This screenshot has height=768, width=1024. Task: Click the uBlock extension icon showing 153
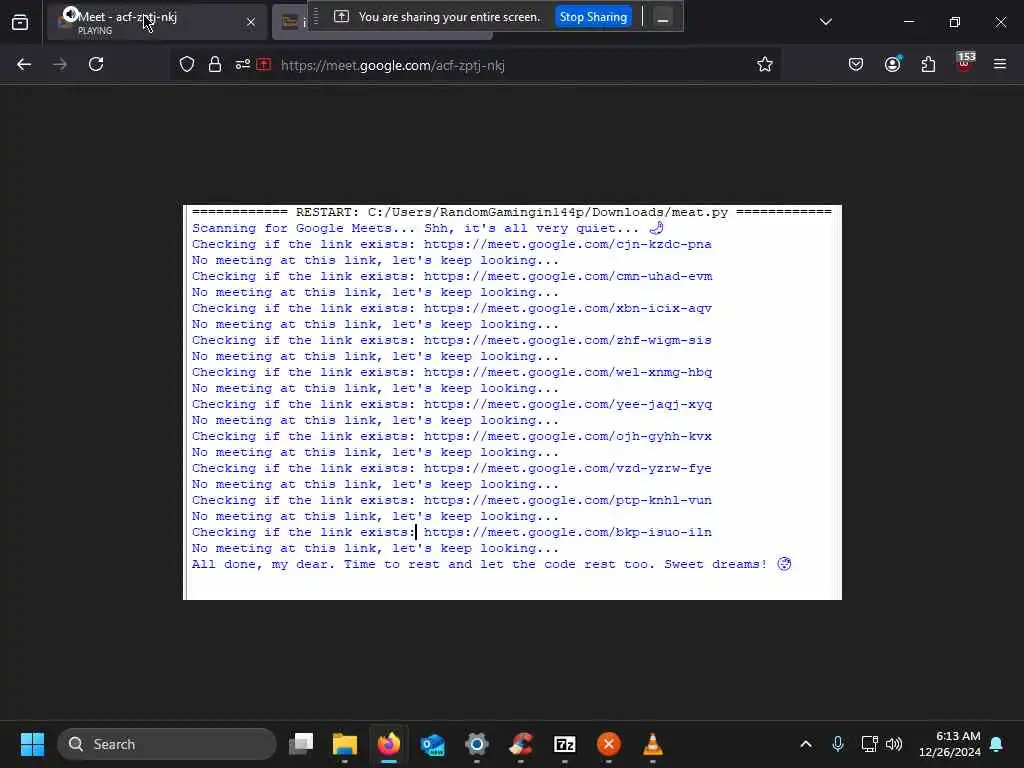pos(965,63)
